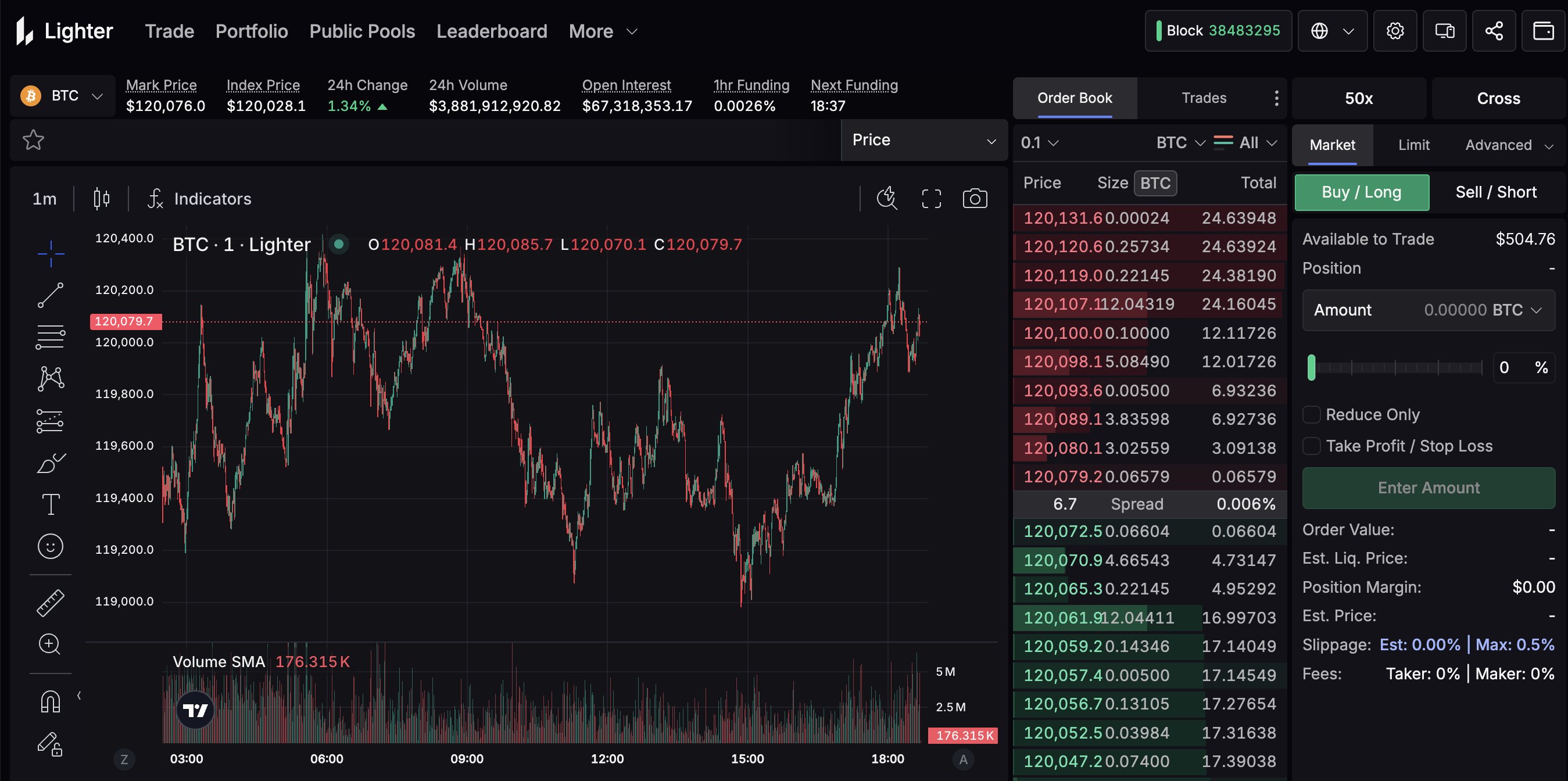The image size is (1568, 781).
Task: Add BTC to favorites with star icon
Action: (x=34, y=140)
